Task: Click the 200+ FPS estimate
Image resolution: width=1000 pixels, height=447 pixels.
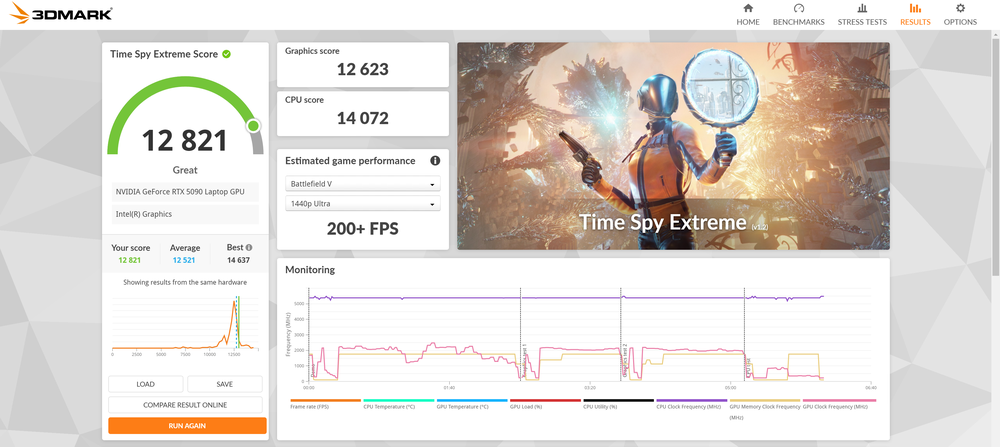Action: [x=362, y=229]
